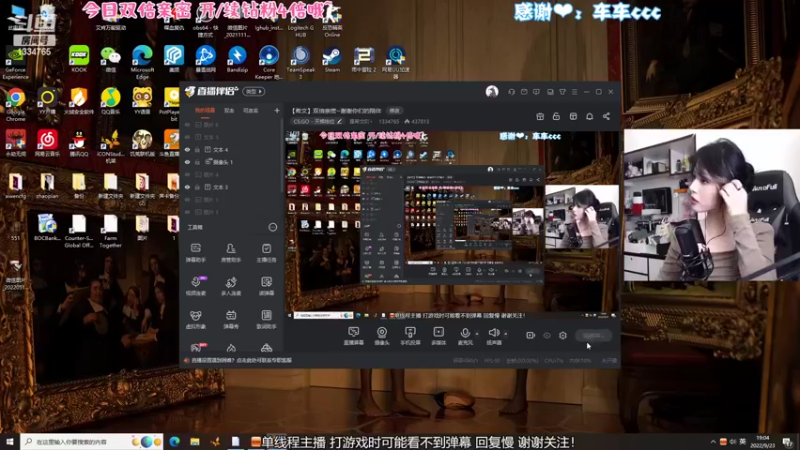Screen dimensions: 800x450
Task: Open the notification bell in stream header
Action: tap(589, 116)
